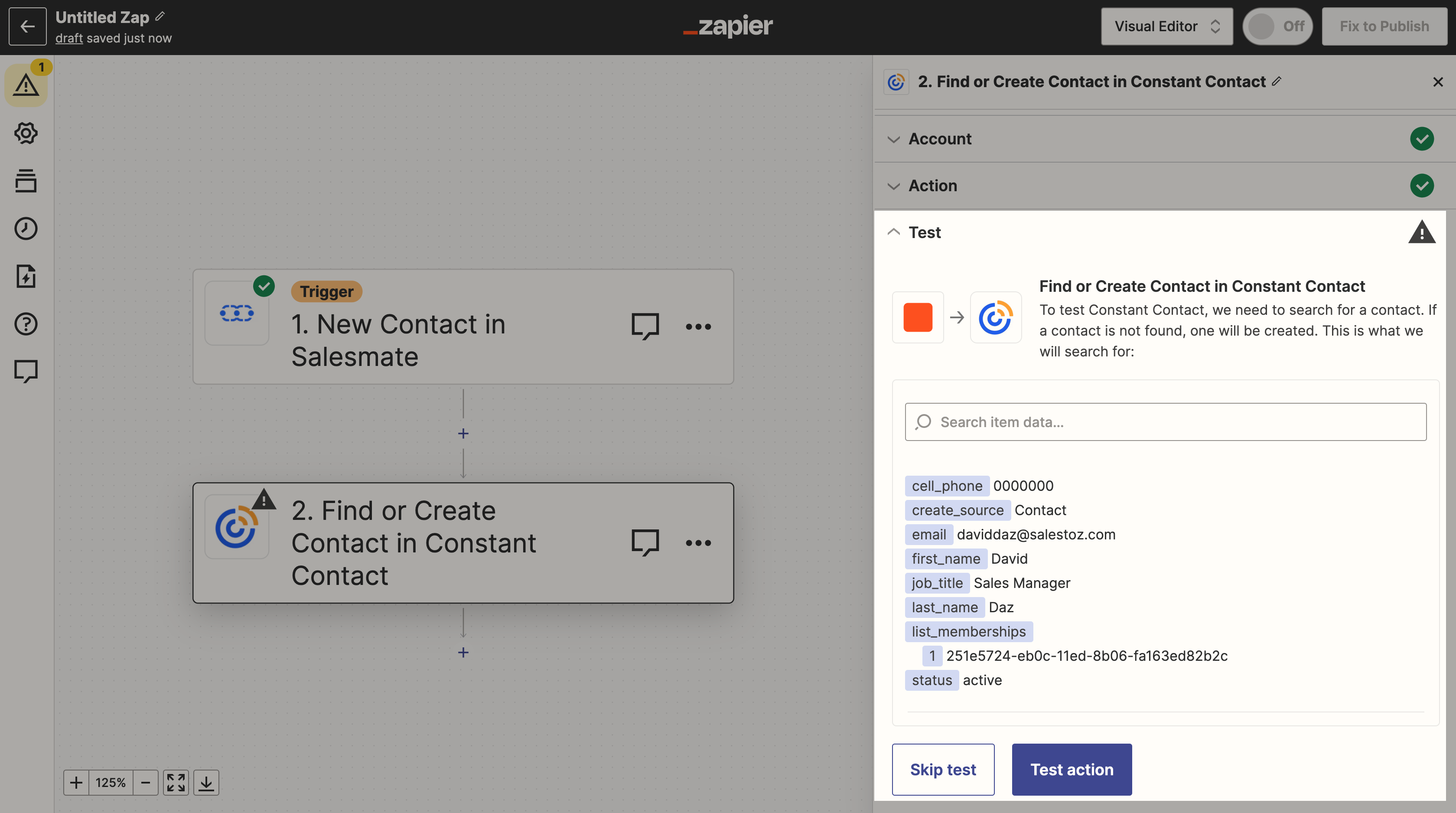Click the list membership ID value
1456x813 pixels.
point(1086,656)
